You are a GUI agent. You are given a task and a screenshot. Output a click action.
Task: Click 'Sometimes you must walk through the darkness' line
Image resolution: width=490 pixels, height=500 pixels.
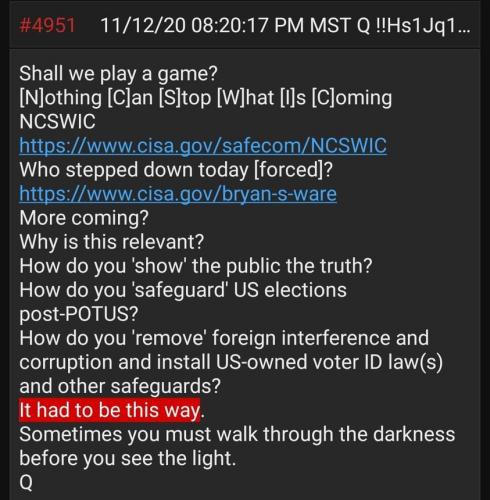pyautogui.click(x=237, y=434)
